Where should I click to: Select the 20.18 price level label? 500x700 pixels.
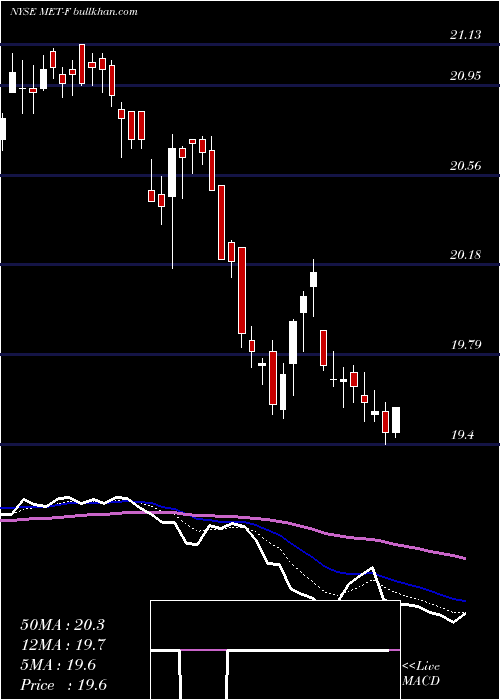465,255
